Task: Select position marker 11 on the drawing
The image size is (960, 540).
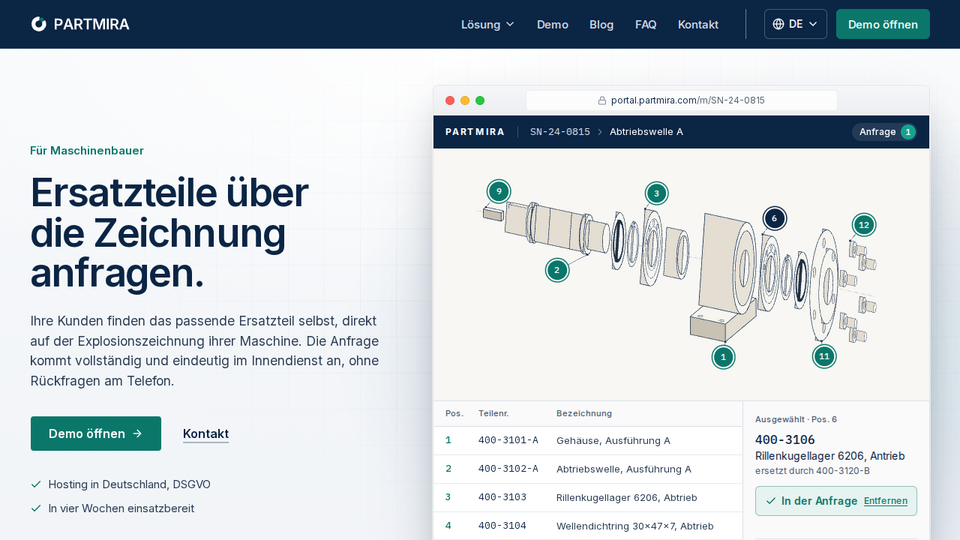Action: click(x=824, y=356)
